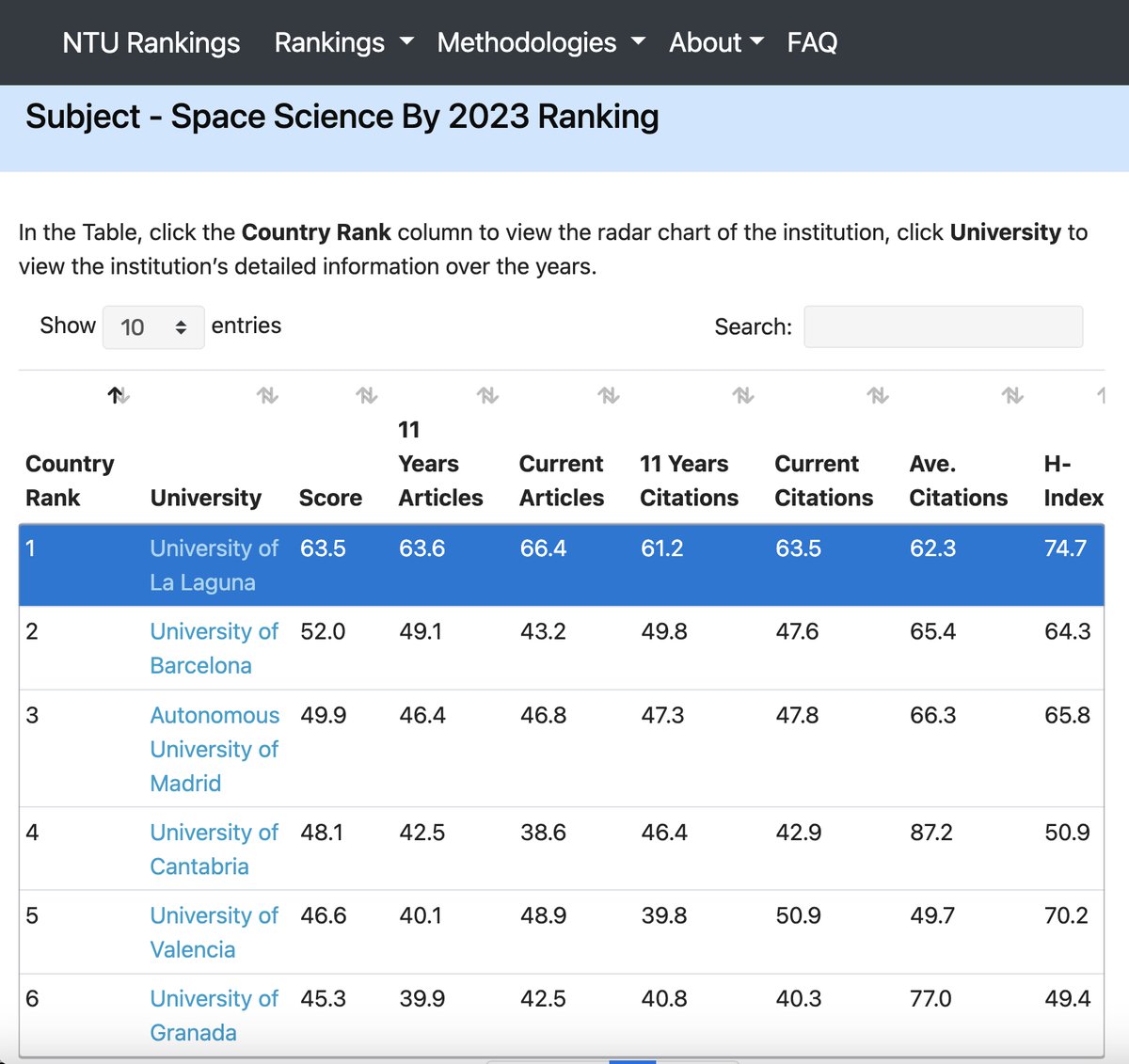
Task: Expand the About menu
Action: (x=716, y=42)
